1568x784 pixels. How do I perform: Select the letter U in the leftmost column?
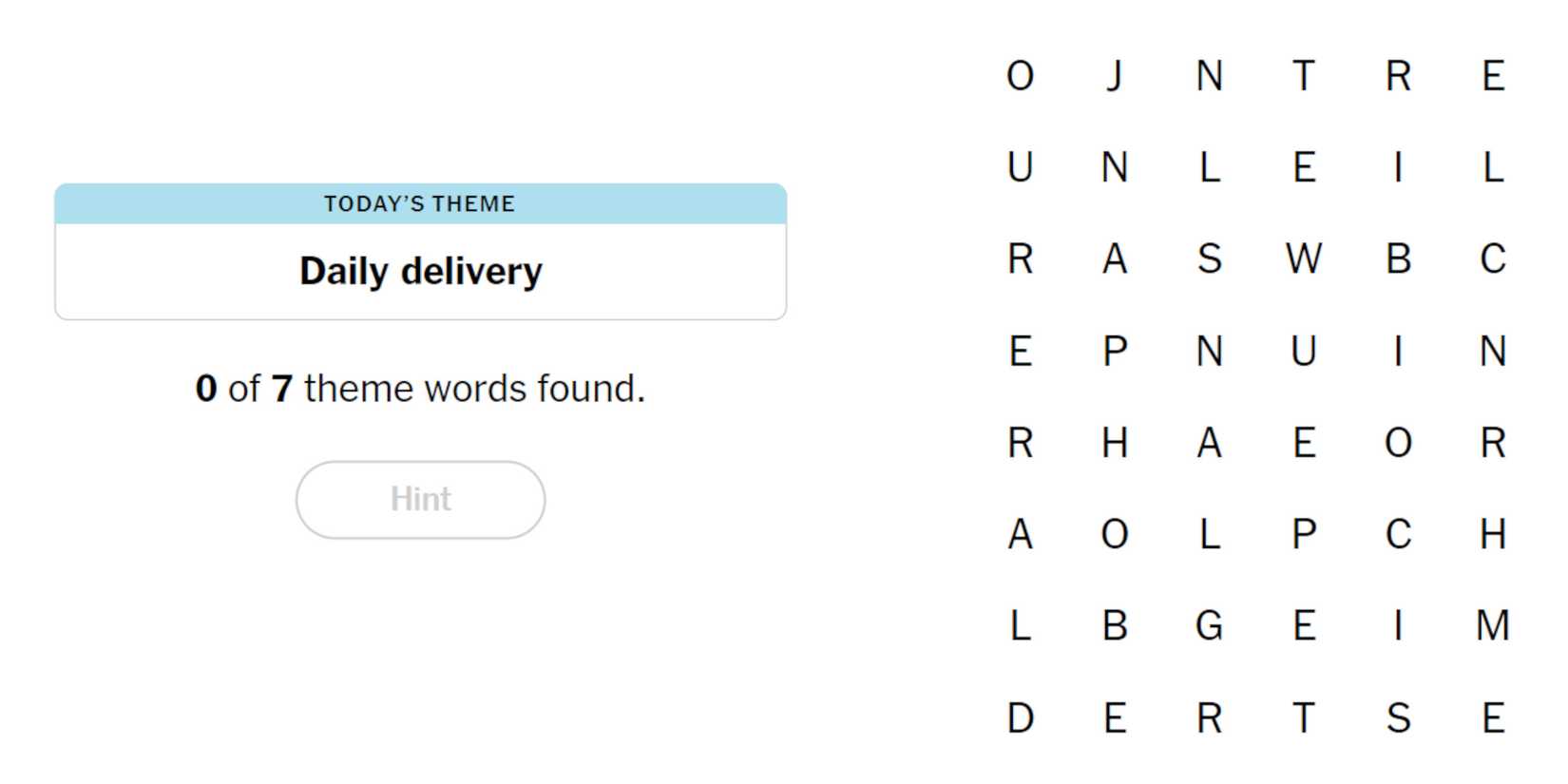pos(1020,168)
